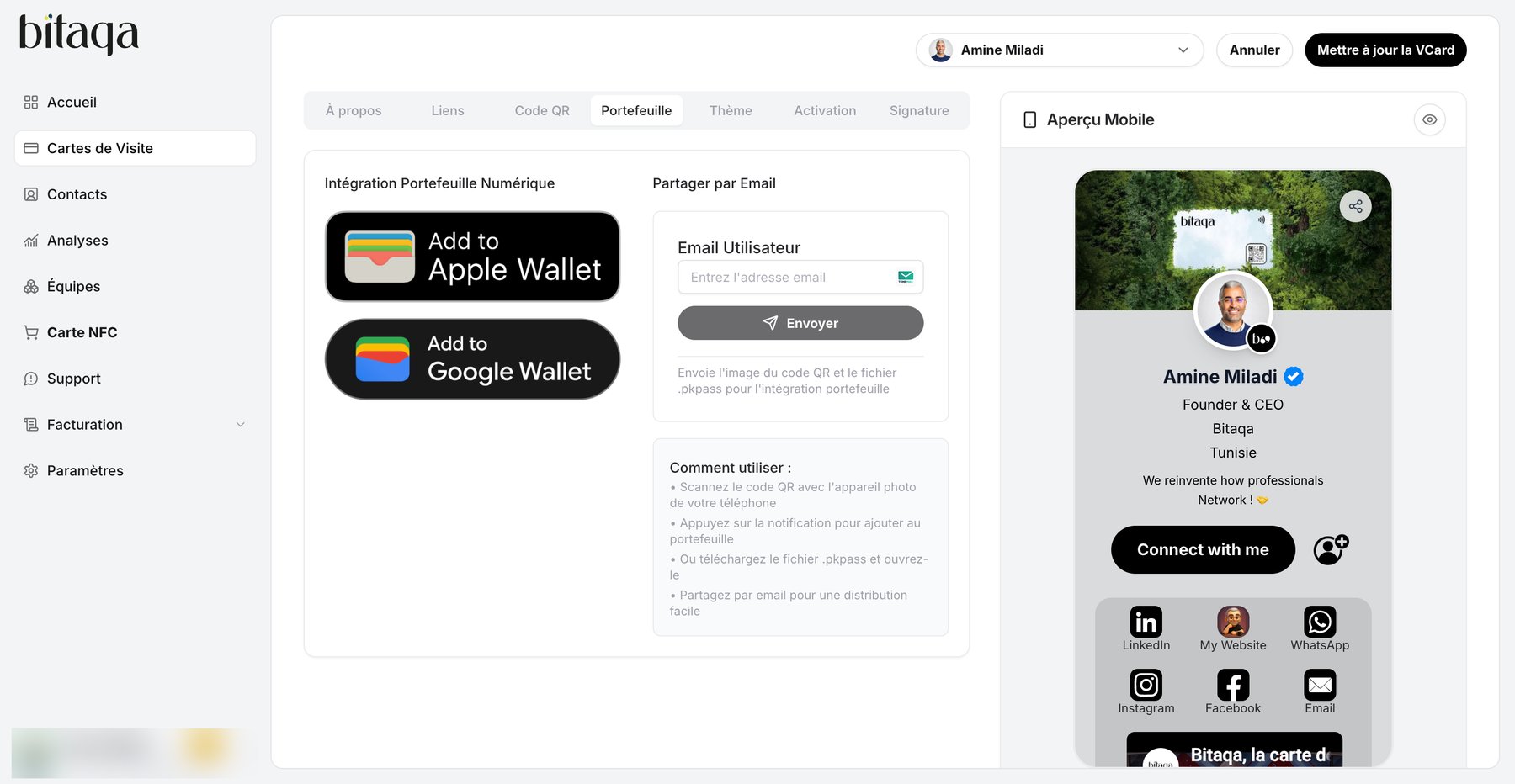Click the Cartes de Visite card icon
Image resolution: width=1515 pixels, height=784 pixels.
click(x=31, y=148)
